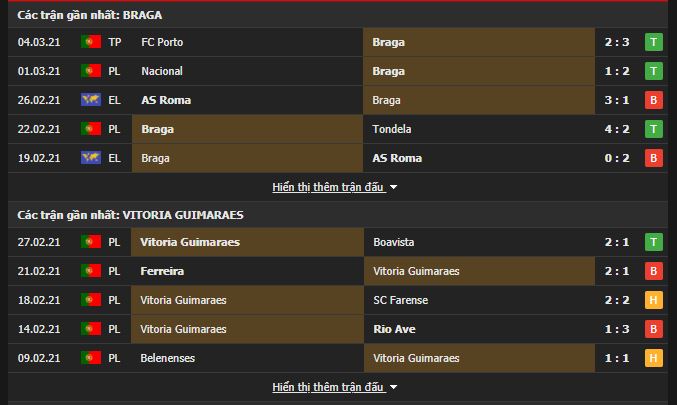Click the Portugal flag on the 04.03.21 row
The width and height of the screenshot is (677, 405).
(x=91, y=42)
